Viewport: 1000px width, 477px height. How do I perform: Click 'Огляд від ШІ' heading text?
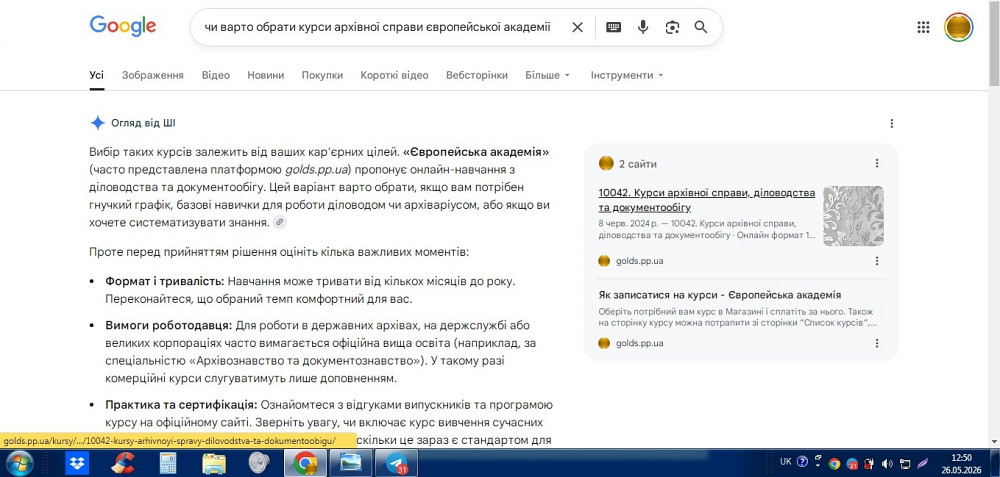(143, 123)
